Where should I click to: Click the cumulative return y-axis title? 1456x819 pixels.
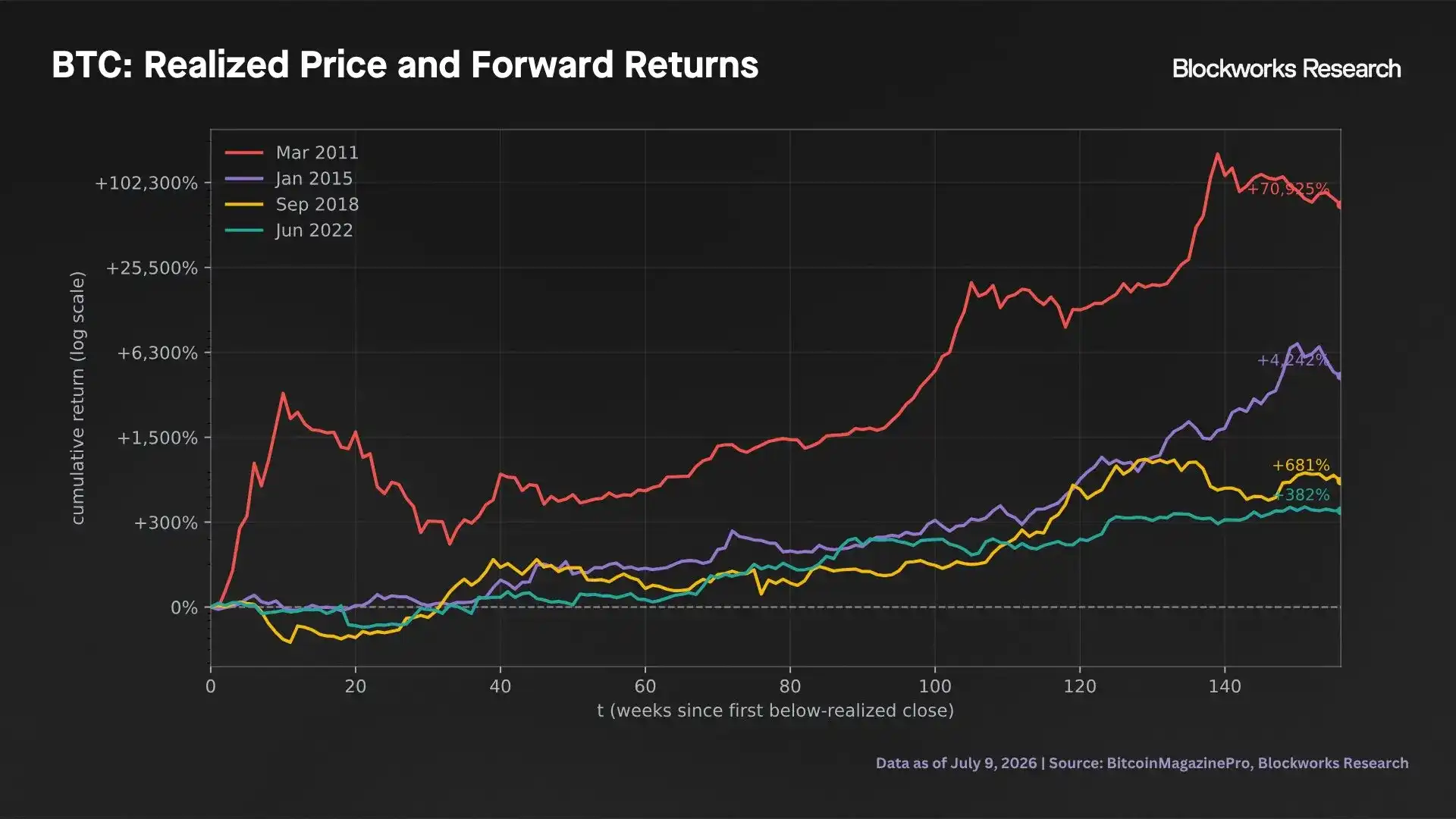coord(77,398)
